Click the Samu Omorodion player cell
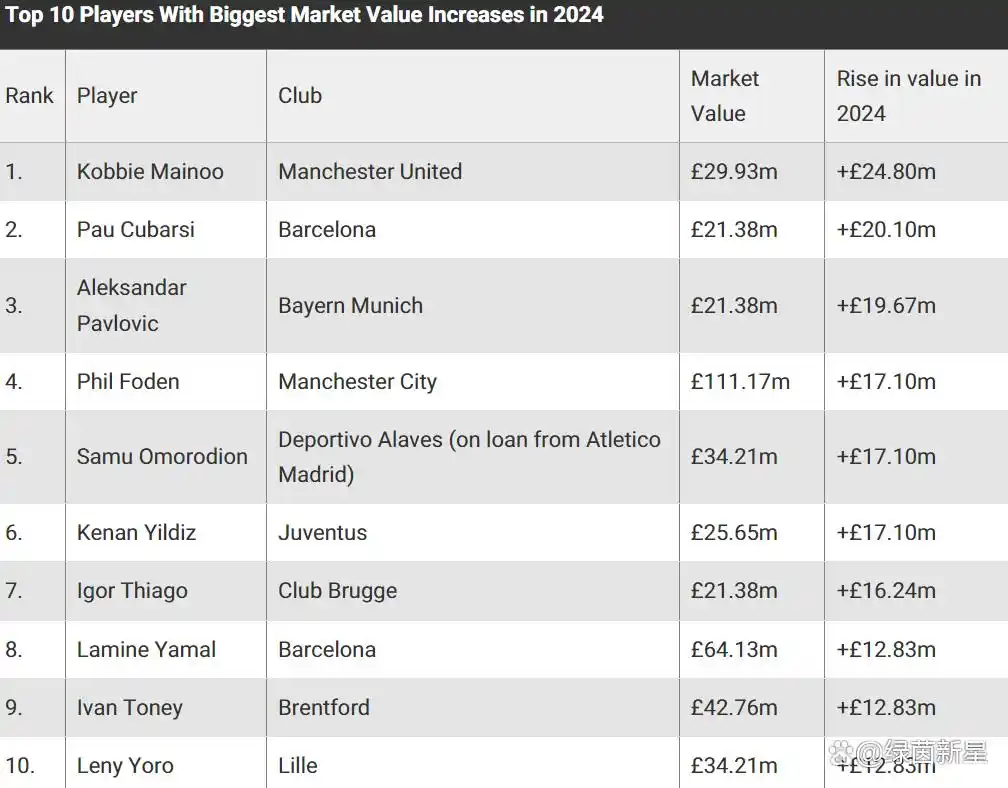 tap(166, 457)
